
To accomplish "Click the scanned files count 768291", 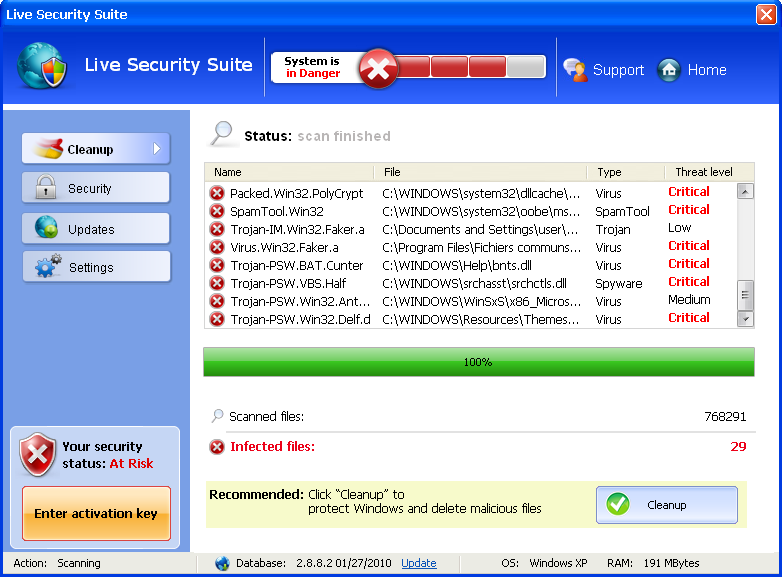I will coord(725,416).
